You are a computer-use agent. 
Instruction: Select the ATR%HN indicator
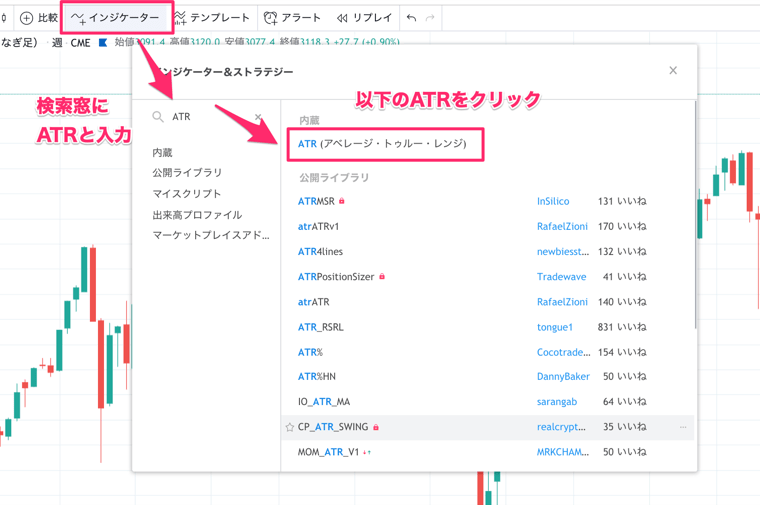point(317,377)
